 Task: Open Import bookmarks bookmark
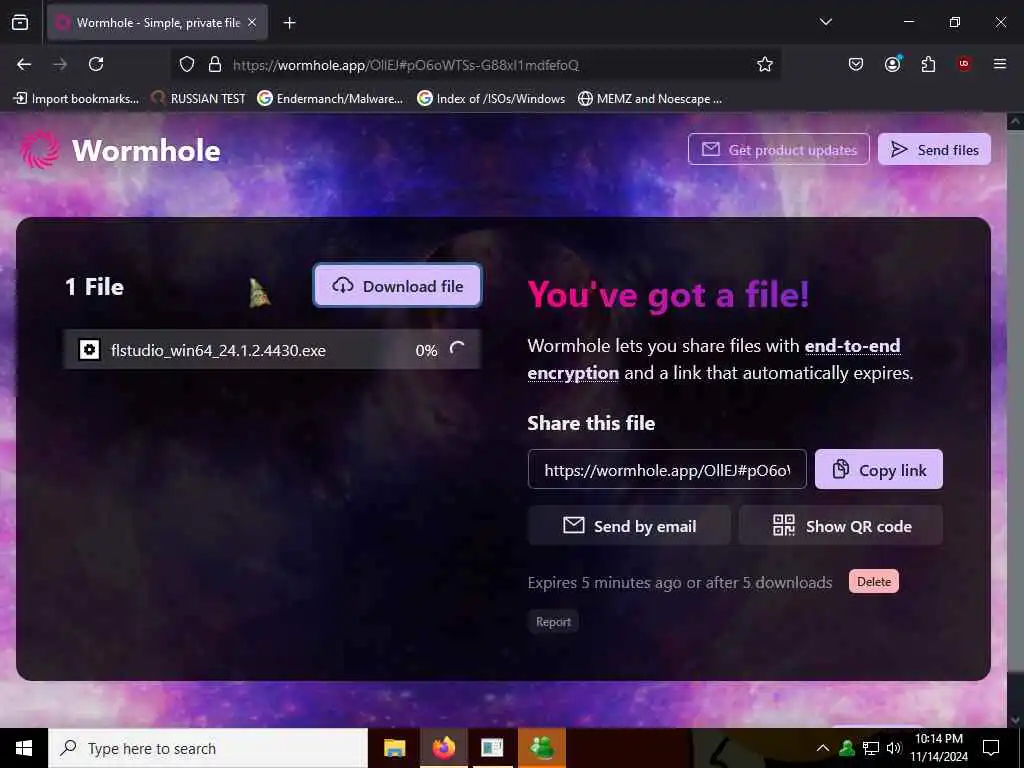(76, 99)
